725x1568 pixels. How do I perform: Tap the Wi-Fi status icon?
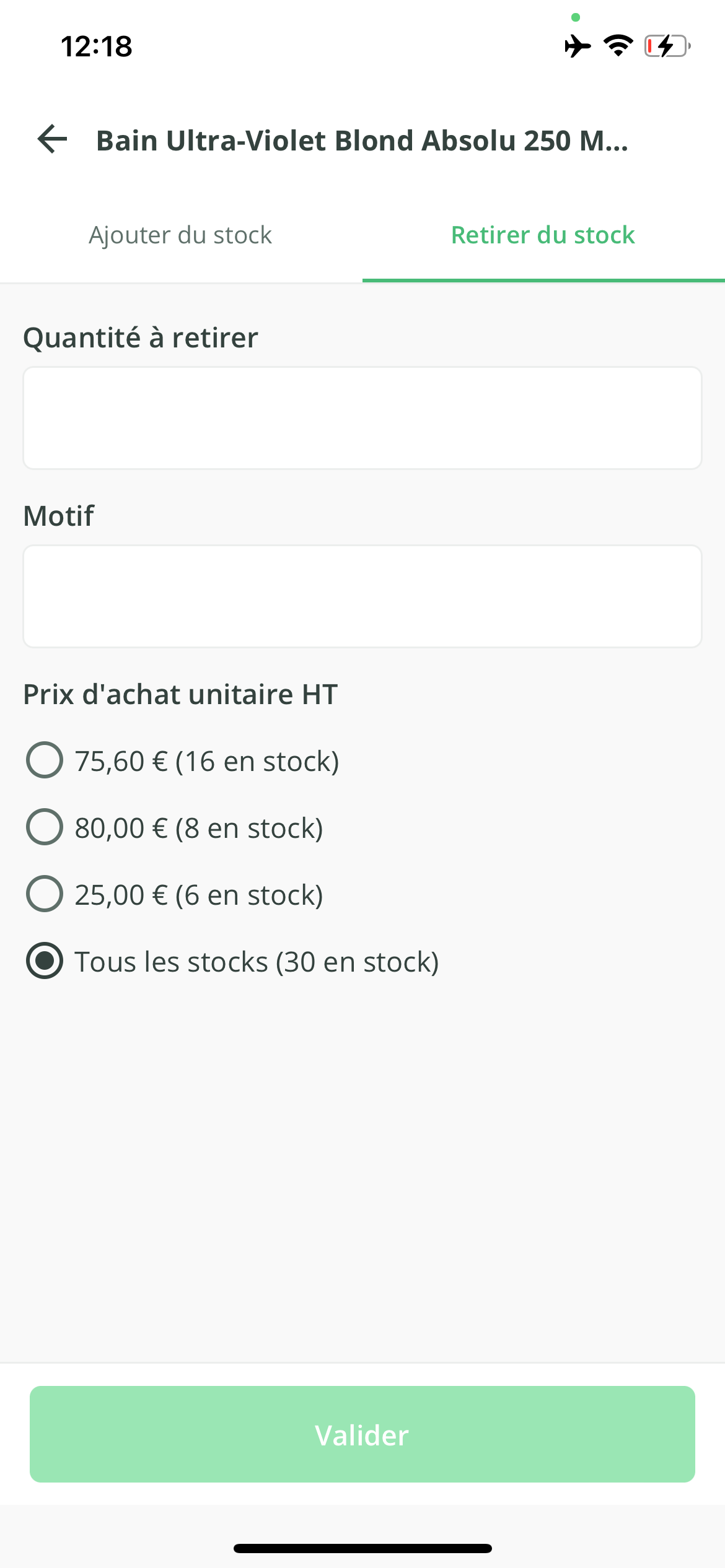(618, 46)
